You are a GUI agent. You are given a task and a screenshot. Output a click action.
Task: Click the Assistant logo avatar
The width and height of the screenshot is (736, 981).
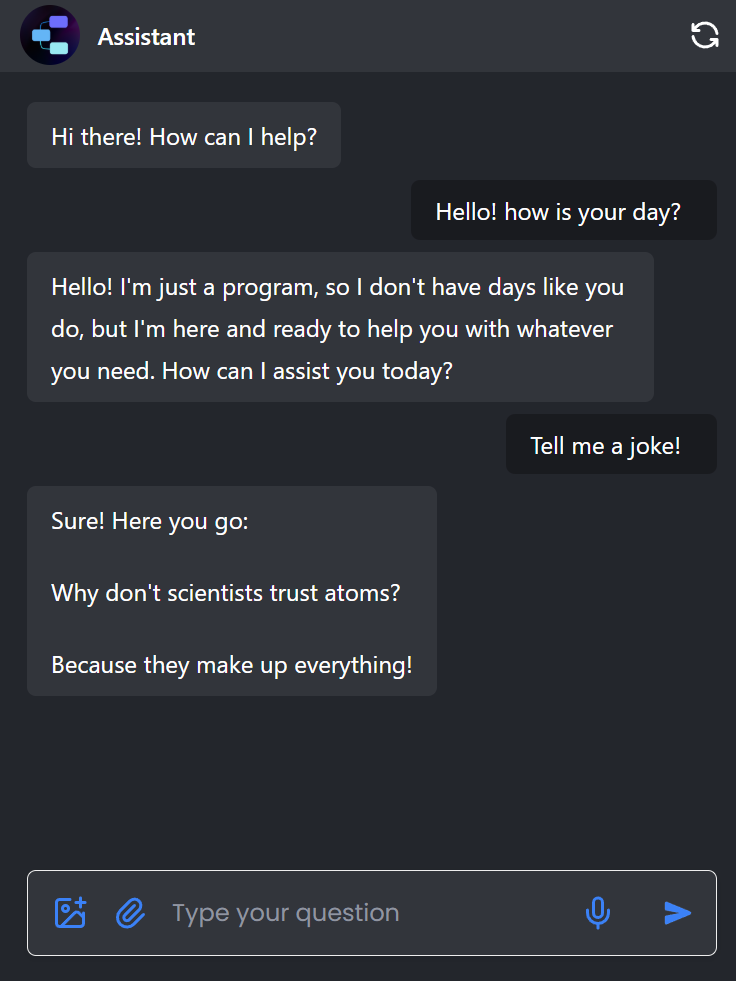(49, 34)
